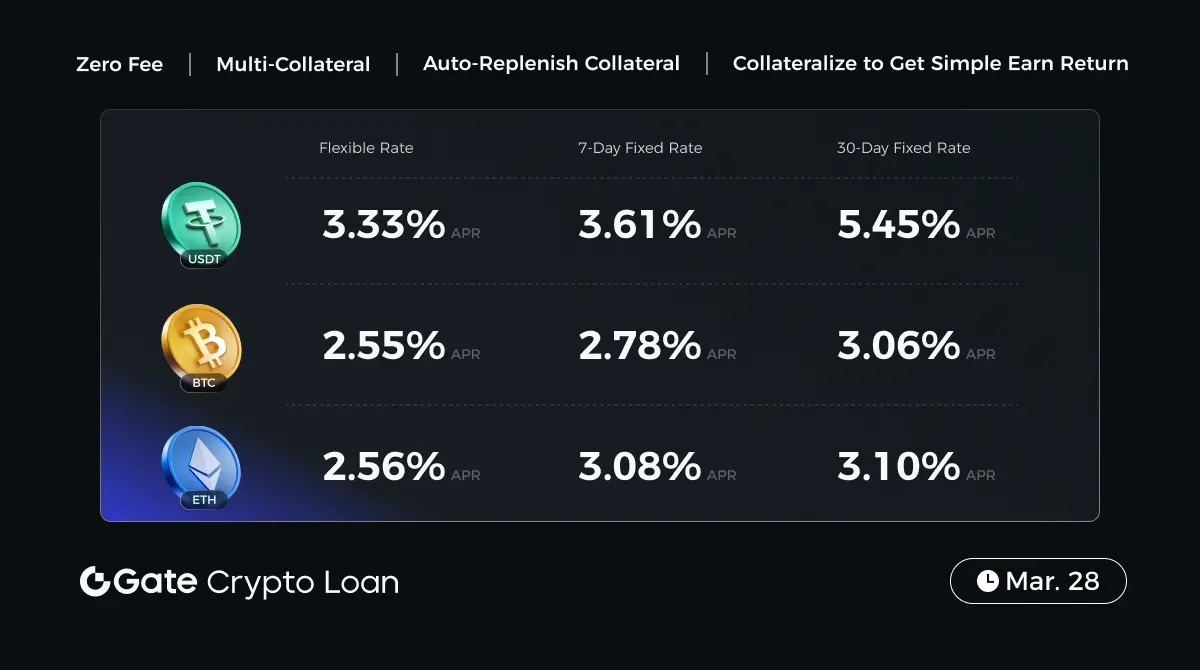This screenshot has width=1200, height=670.
Task: Choose Auto-Replenish Collateral label
Action: (x=551, y=64)
